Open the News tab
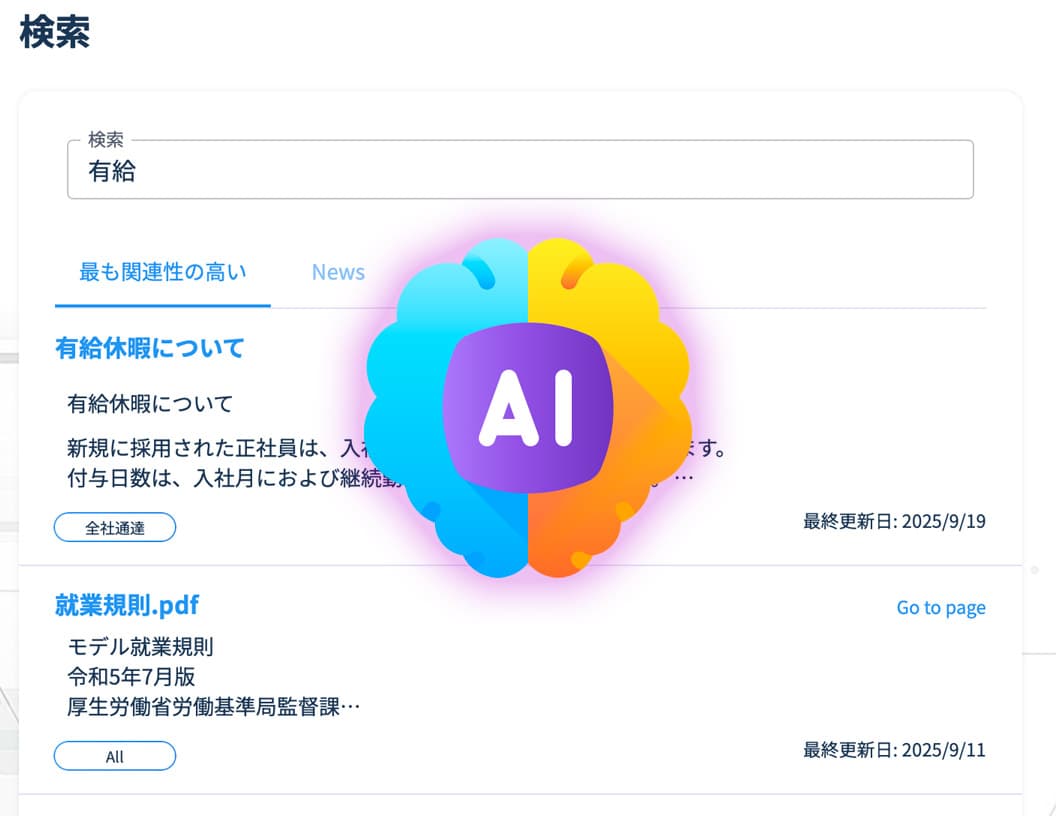This screenshot has height=816, width=1056. tap(338, 272)
